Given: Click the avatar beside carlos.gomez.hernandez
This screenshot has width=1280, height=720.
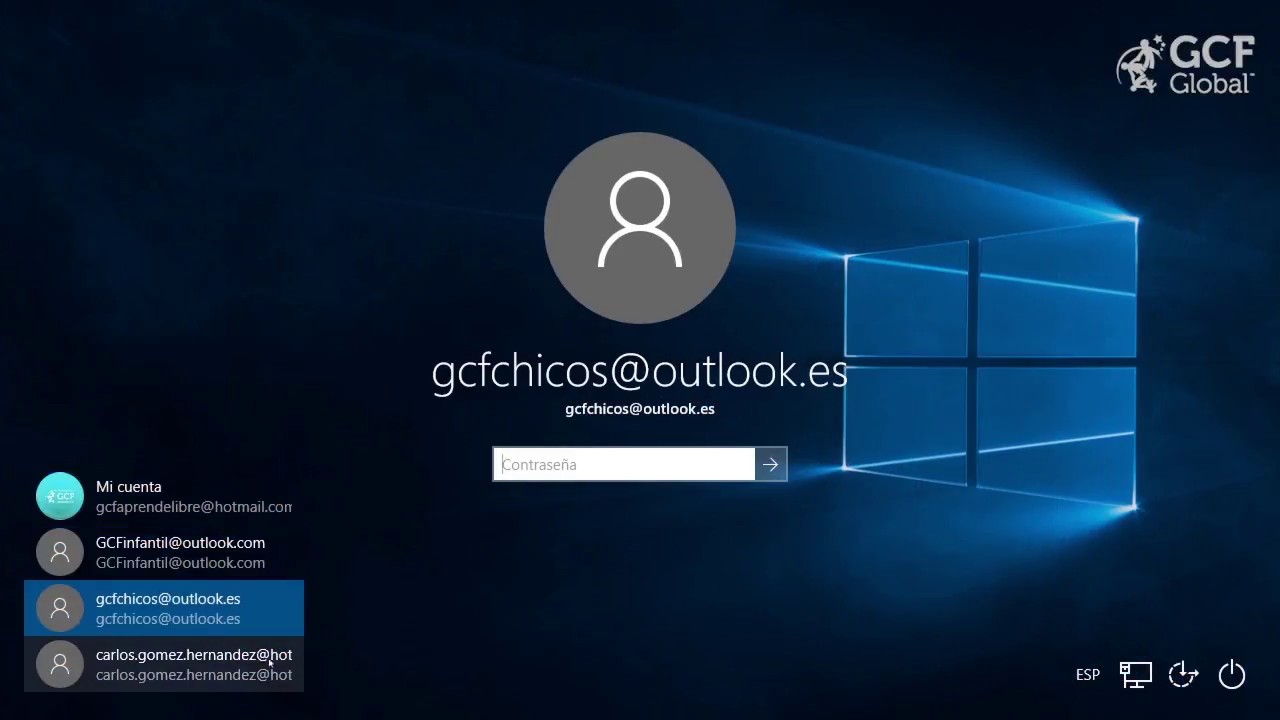Looking at the screenshot, I should (x=60, y=664).
